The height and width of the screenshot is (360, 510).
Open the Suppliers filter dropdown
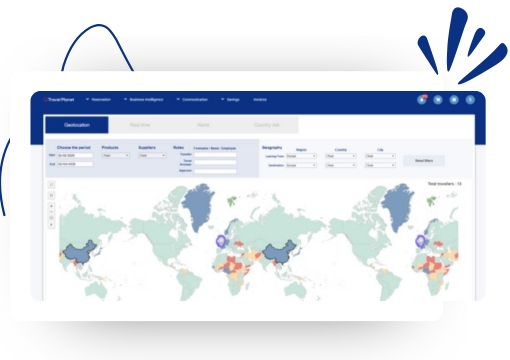pyautogui.click(x=152, y=155)
